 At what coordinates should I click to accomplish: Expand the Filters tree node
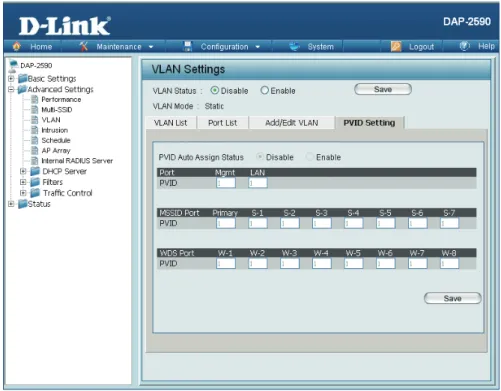(23, 182)
